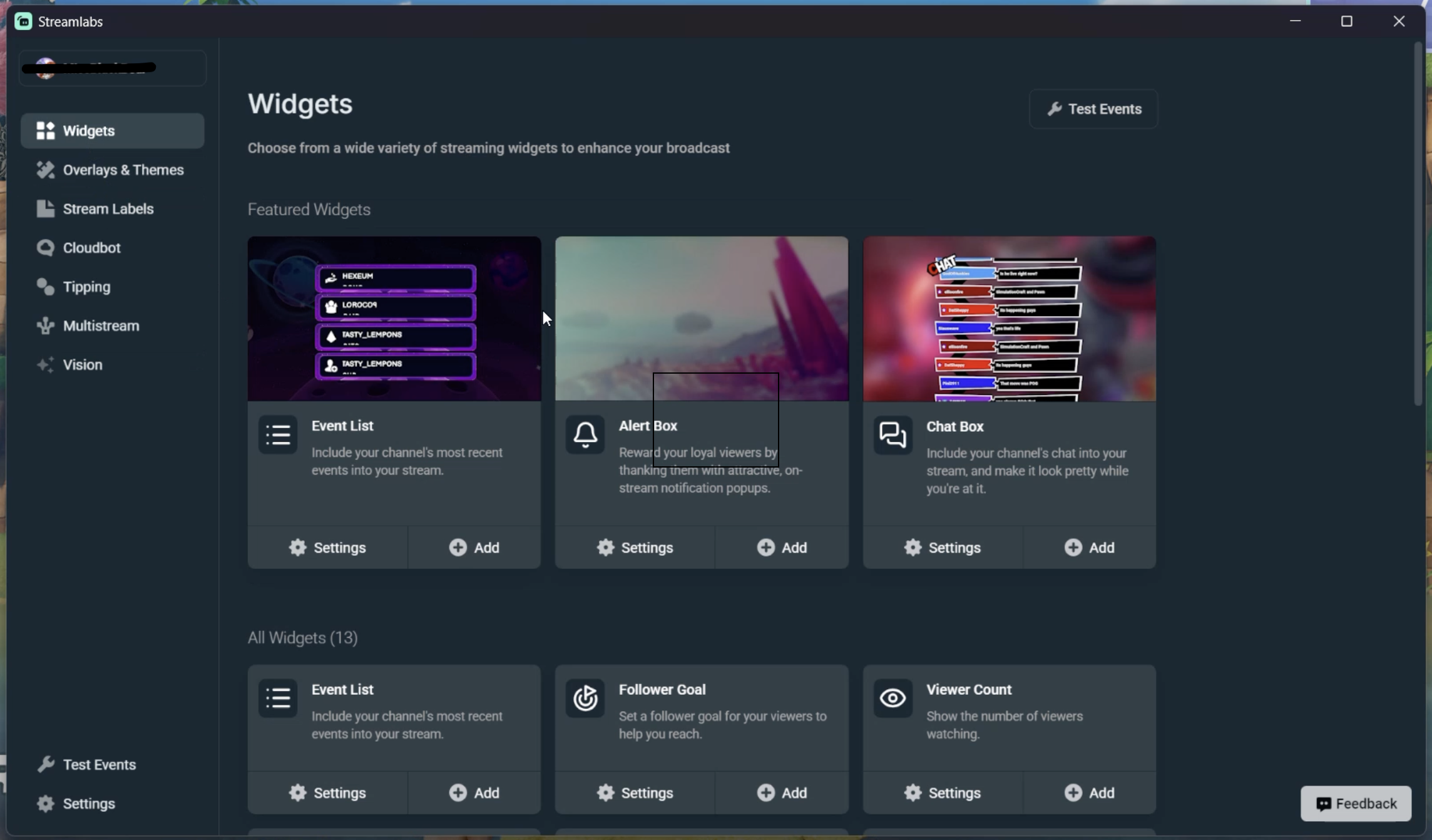The width and height of the screenshot is (1432, 840).
Task: Open Settings for featured Event List
Action: 327,547
